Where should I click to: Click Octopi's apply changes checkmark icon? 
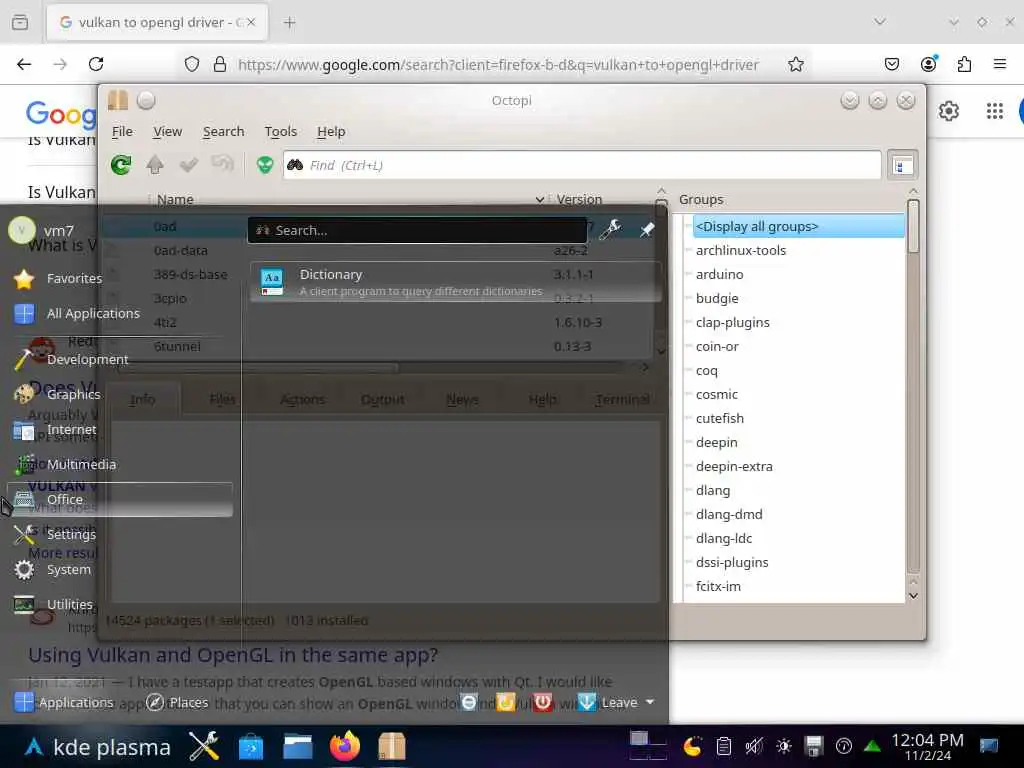(x=189, y=165)
